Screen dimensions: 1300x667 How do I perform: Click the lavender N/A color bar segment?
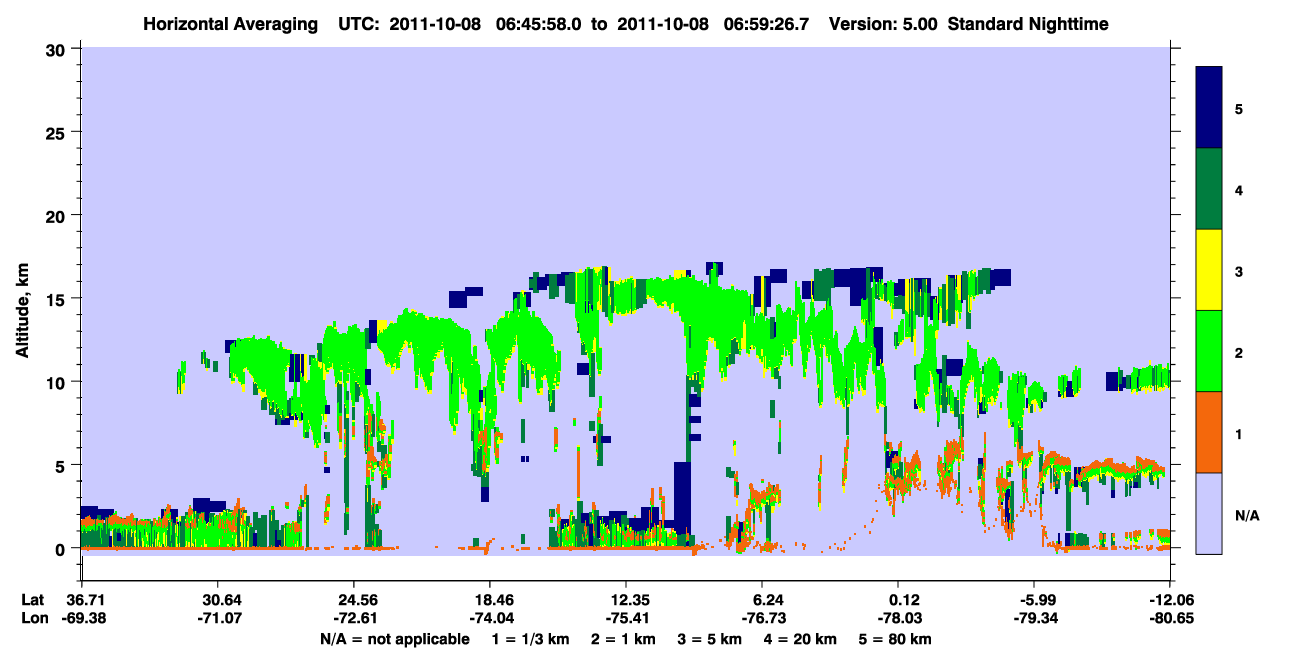tap(1210, 513)
